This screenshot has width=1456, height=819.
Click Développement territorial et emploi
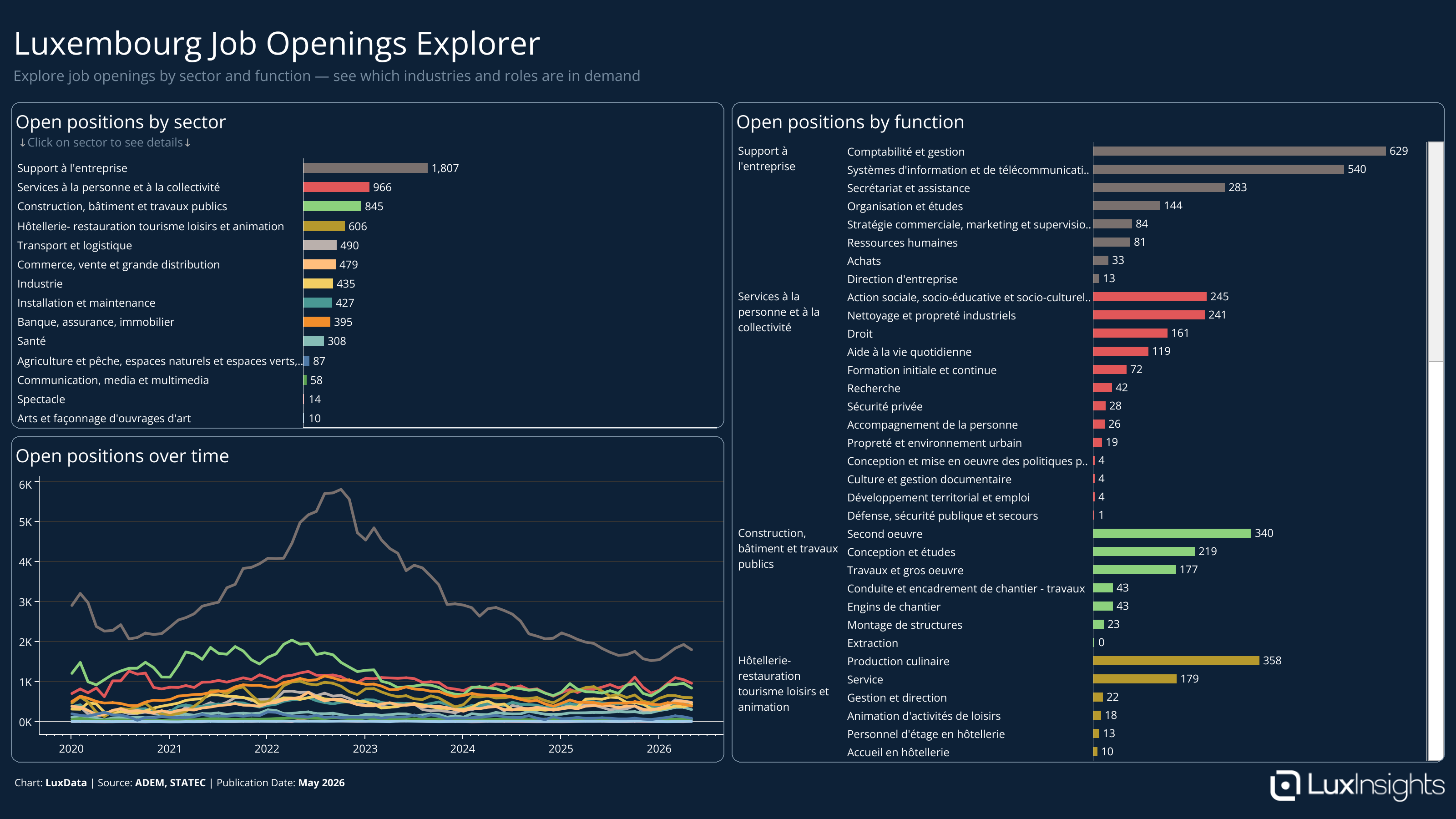(938, 497)
